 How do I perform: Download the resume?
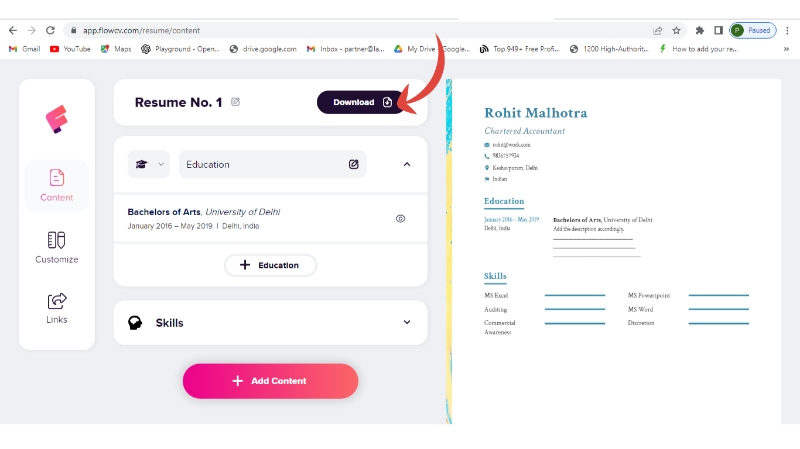[361, 102]
